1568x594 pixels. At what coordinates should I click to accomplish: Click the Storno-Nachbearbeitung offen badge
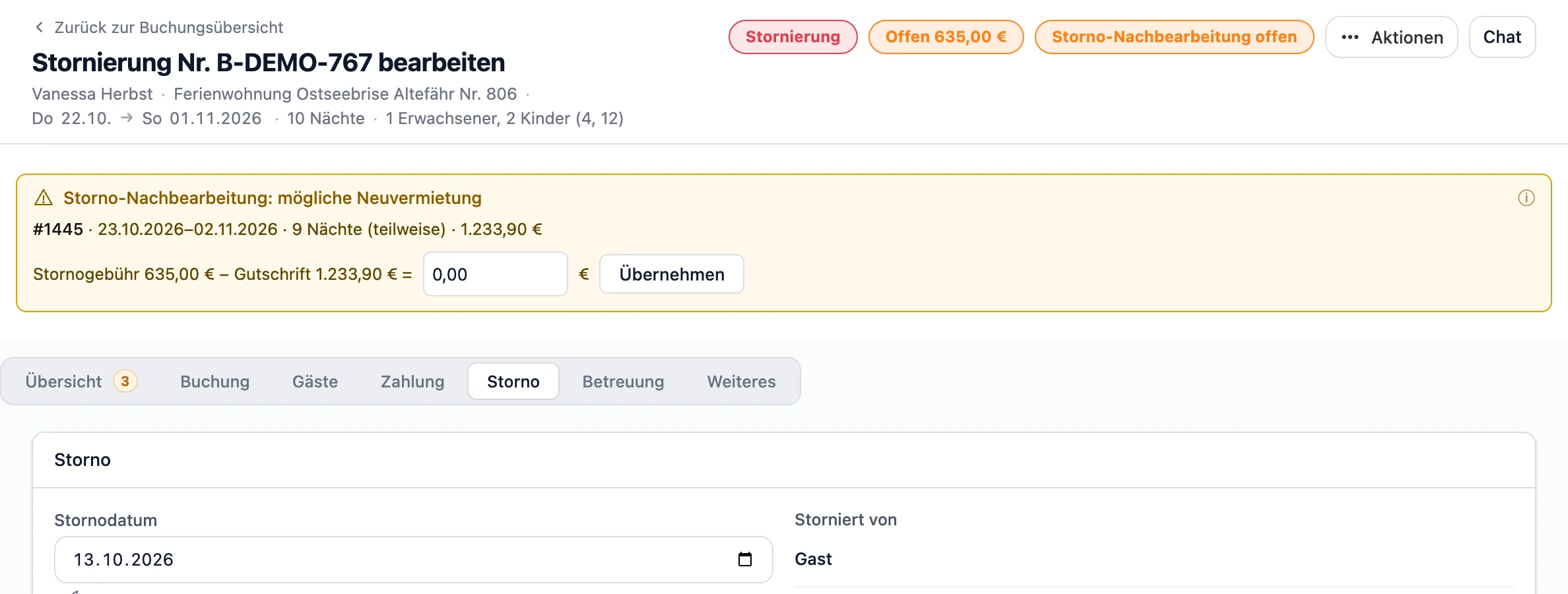tap(1174, 37)
